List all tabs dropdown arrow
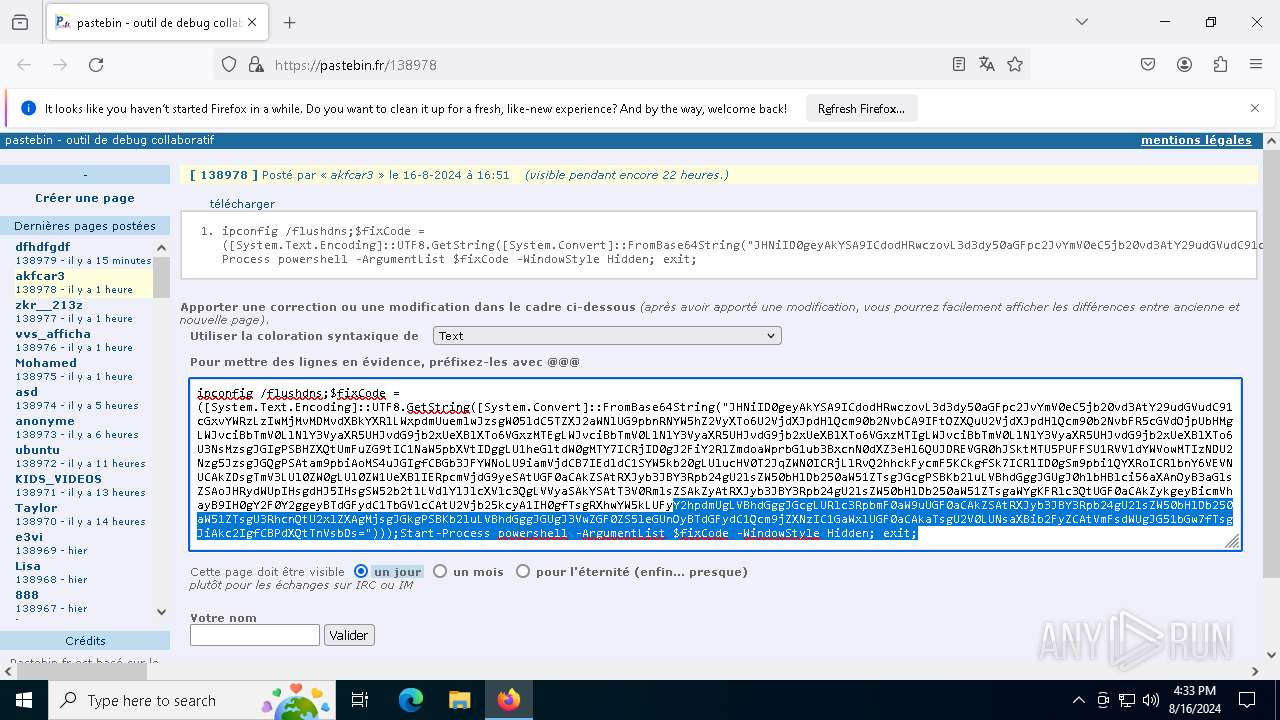This screenshot has height=720, width=1280. tap(1081, 22)
